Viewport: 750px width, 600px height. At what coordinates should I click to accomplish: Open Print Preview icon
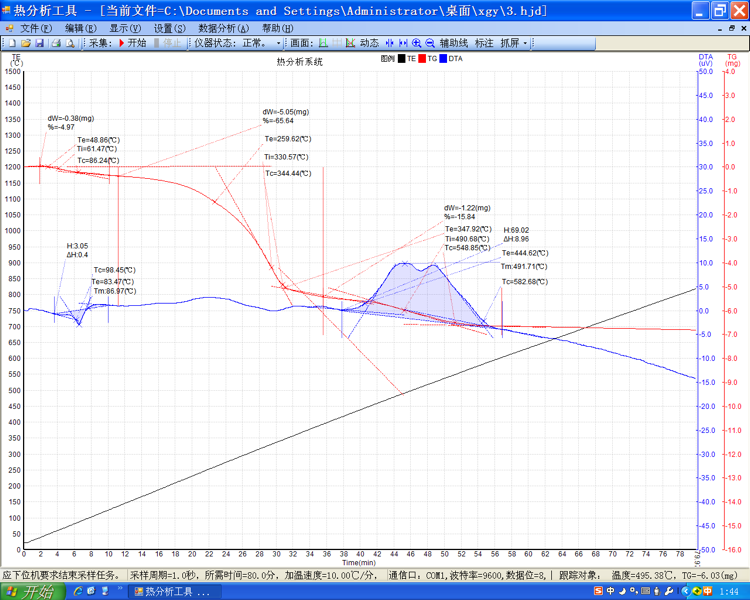coord(70,43)
